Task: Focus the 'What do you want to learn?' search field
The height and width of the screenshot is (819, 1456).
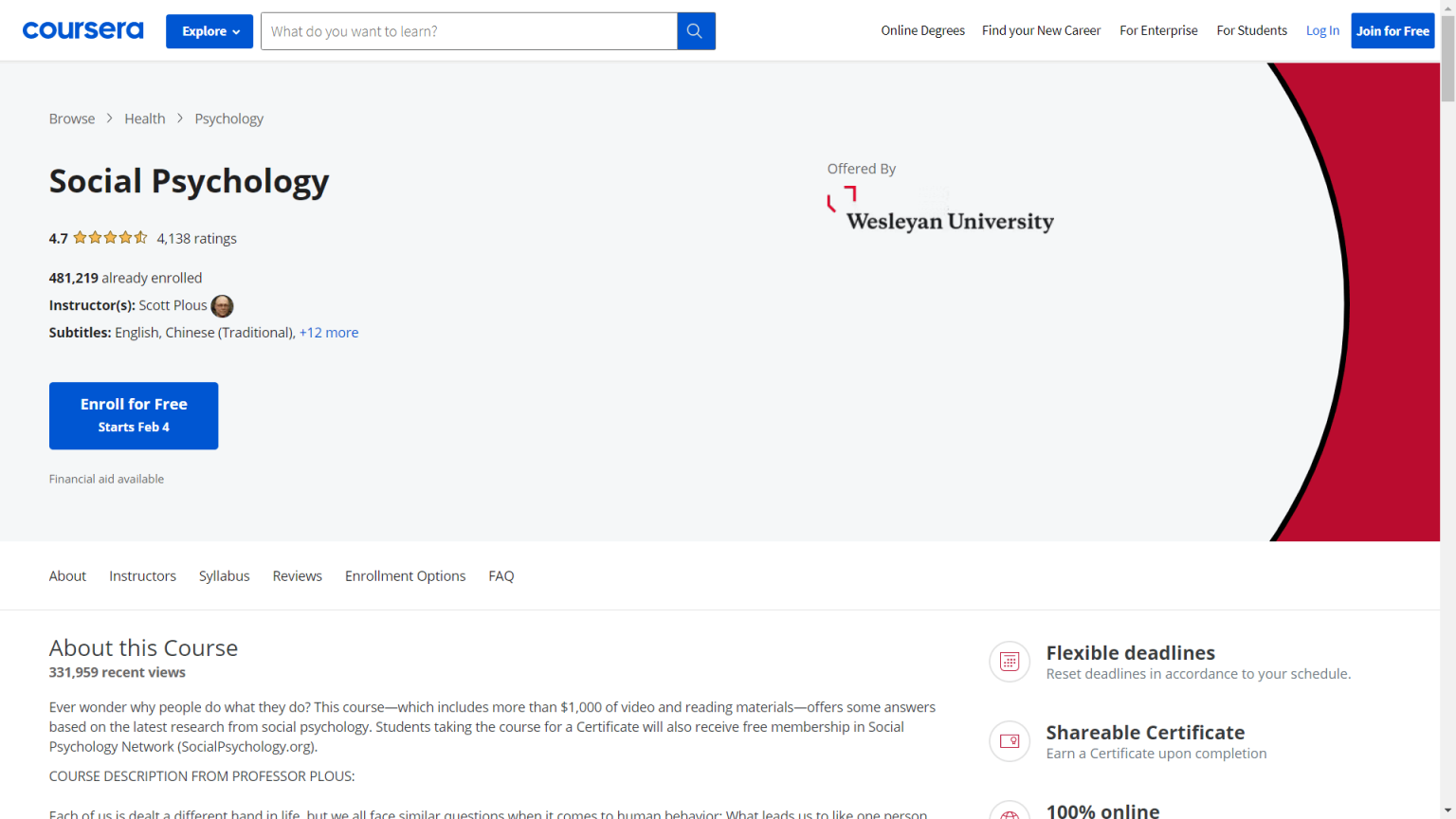Action: (469, 31)
